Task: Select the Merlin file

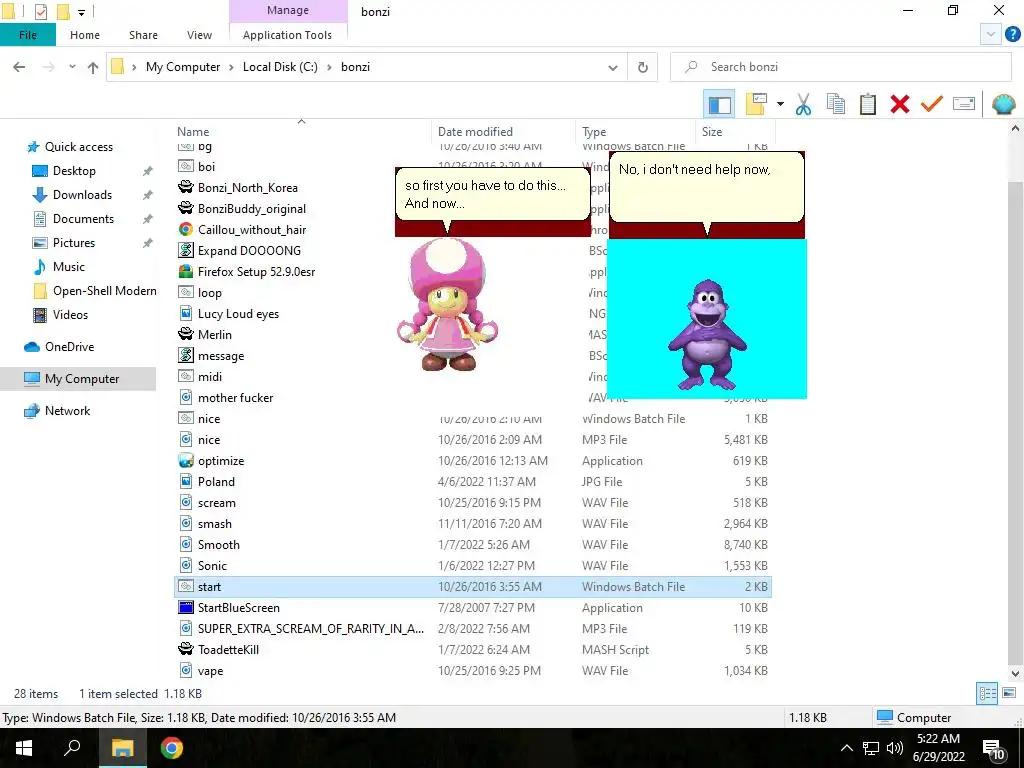Action: pos(214,335)
